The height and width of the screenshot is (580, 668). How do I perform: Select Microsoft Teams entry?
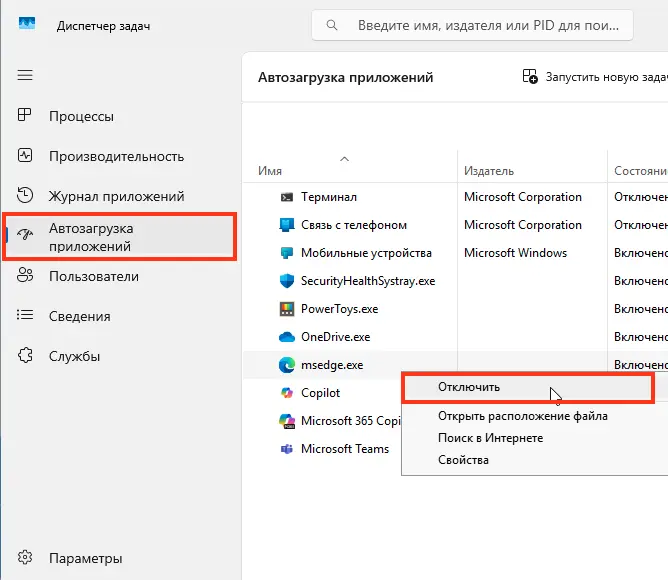coord(345,449)
